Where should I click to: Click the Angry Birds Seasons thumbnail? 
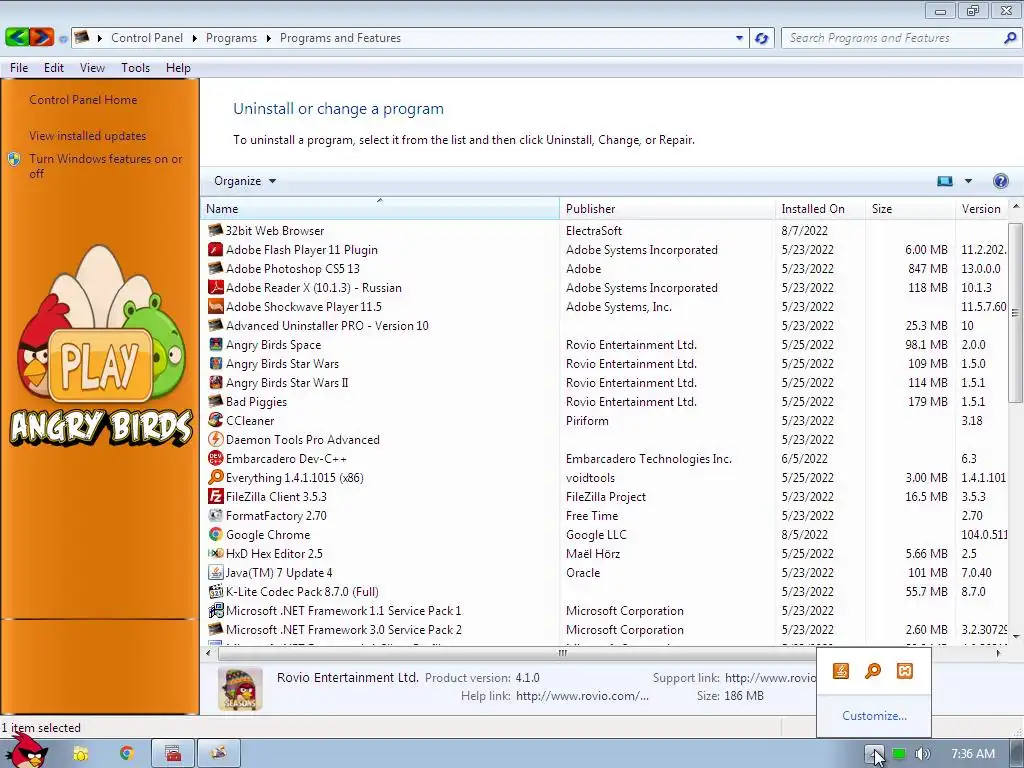240,688
